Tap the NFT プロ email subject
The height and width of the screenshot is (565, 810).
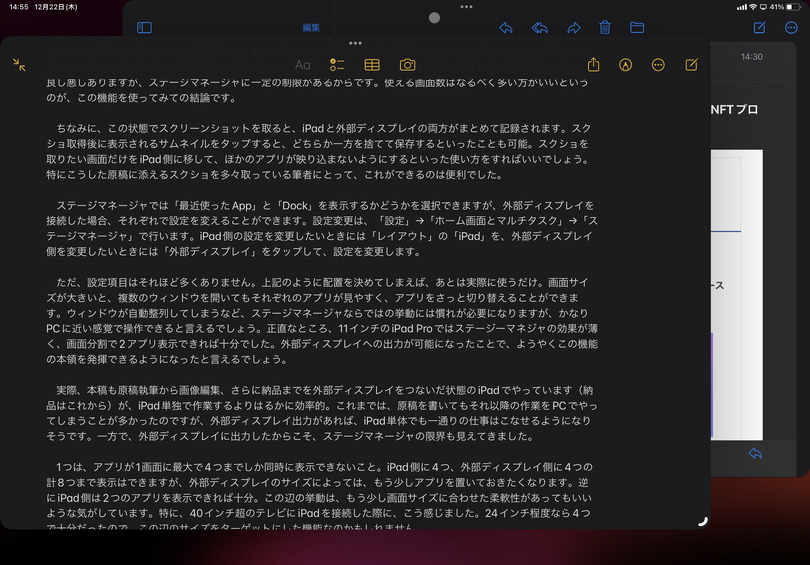(x=734, y=109)
